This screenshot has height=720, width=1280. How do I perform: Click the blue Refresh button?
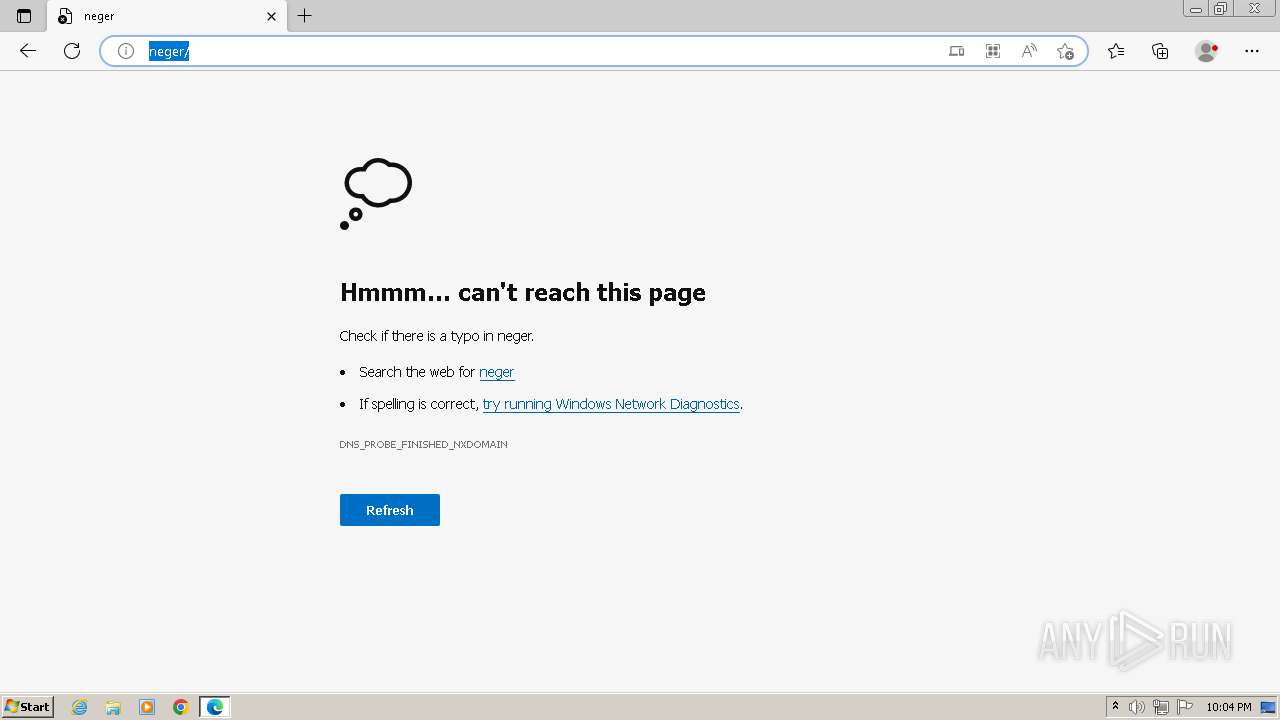click(390, 510)
